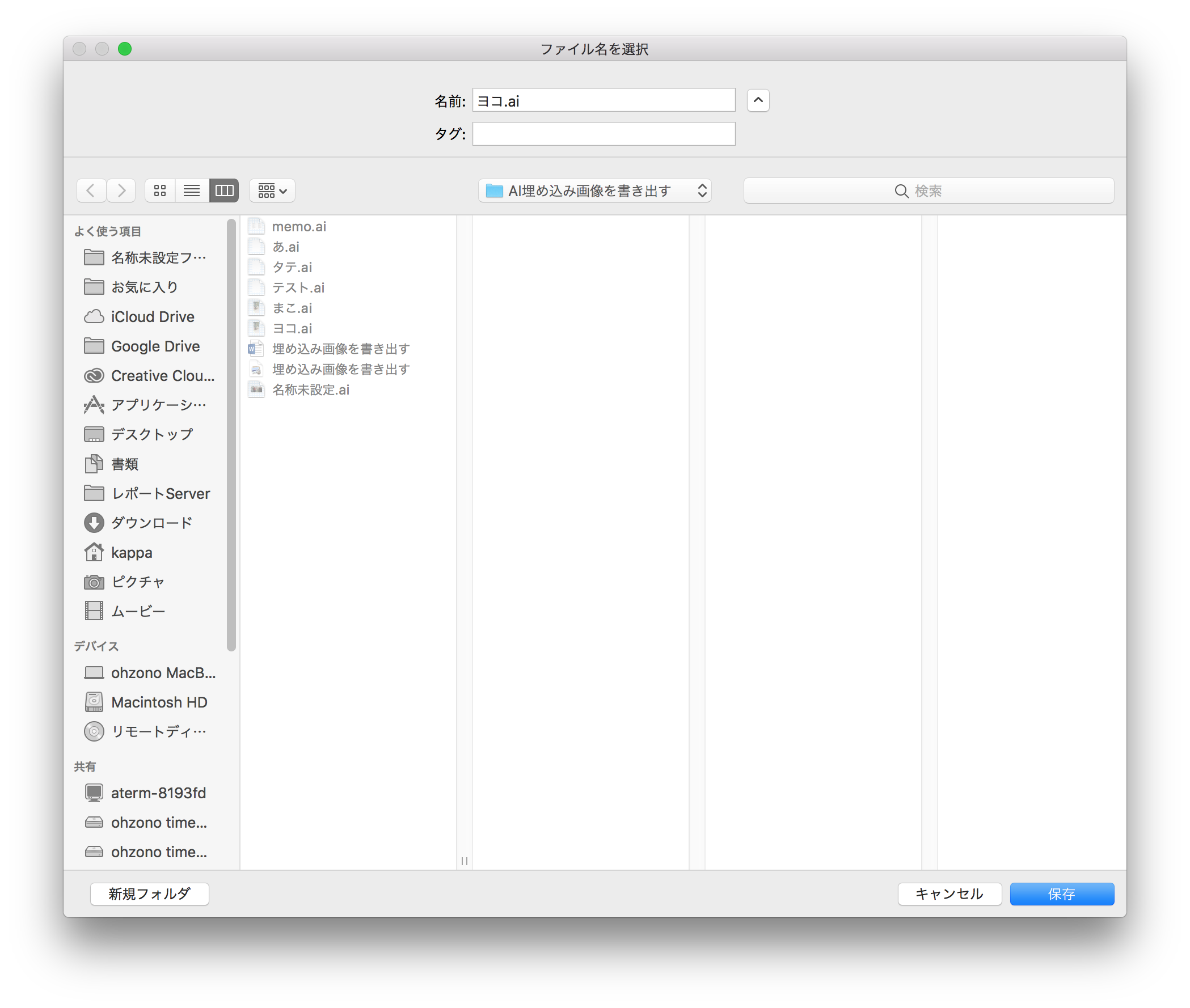Go back with the left chevron button
The image size is (1190, 1008).
tap(91, 190)
